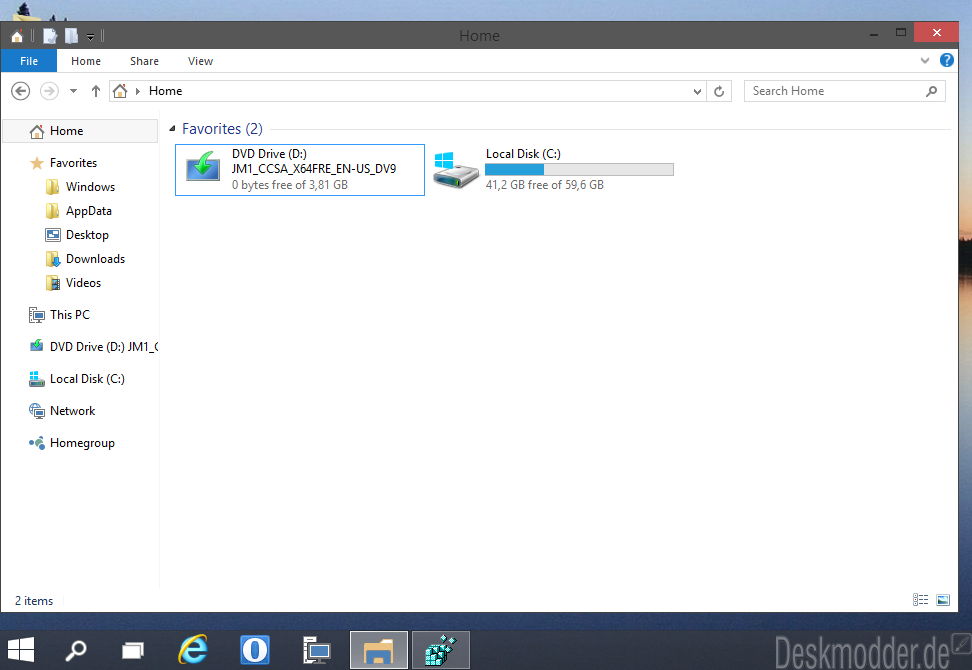The width and height of the screenshot is (972, 670).
Task: Refresh the Home folder view
Action: pyautogui.click(x=720, y=91)
